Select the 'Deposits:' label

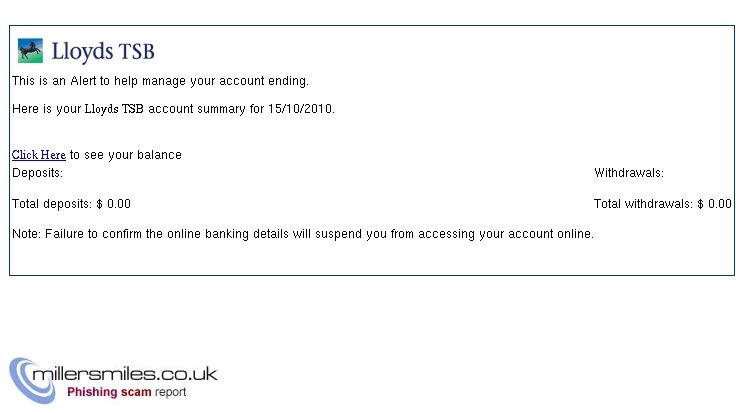click(x=38, y=173)
